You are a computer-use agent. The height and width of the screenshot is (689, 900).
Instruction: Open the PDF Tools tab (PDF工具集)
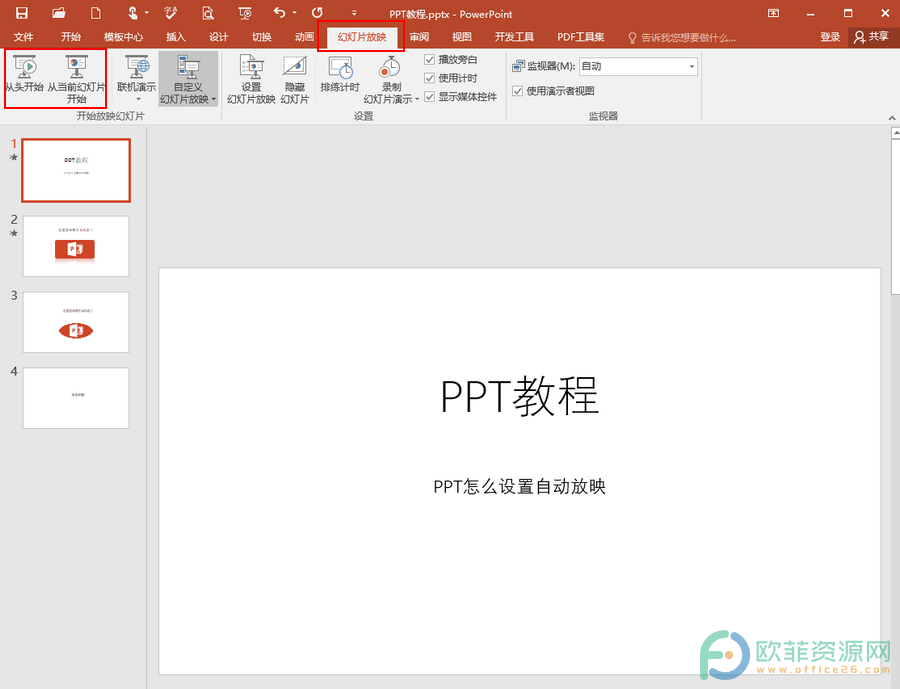tap(581, 37)
